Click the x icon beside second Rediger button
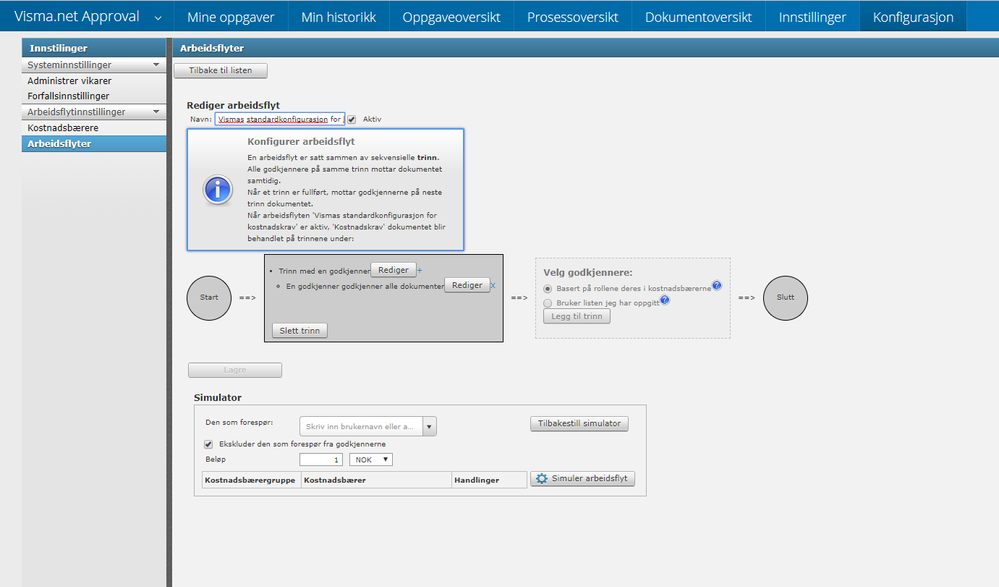The width and height of the screenshot is (999, 587). 493,286
